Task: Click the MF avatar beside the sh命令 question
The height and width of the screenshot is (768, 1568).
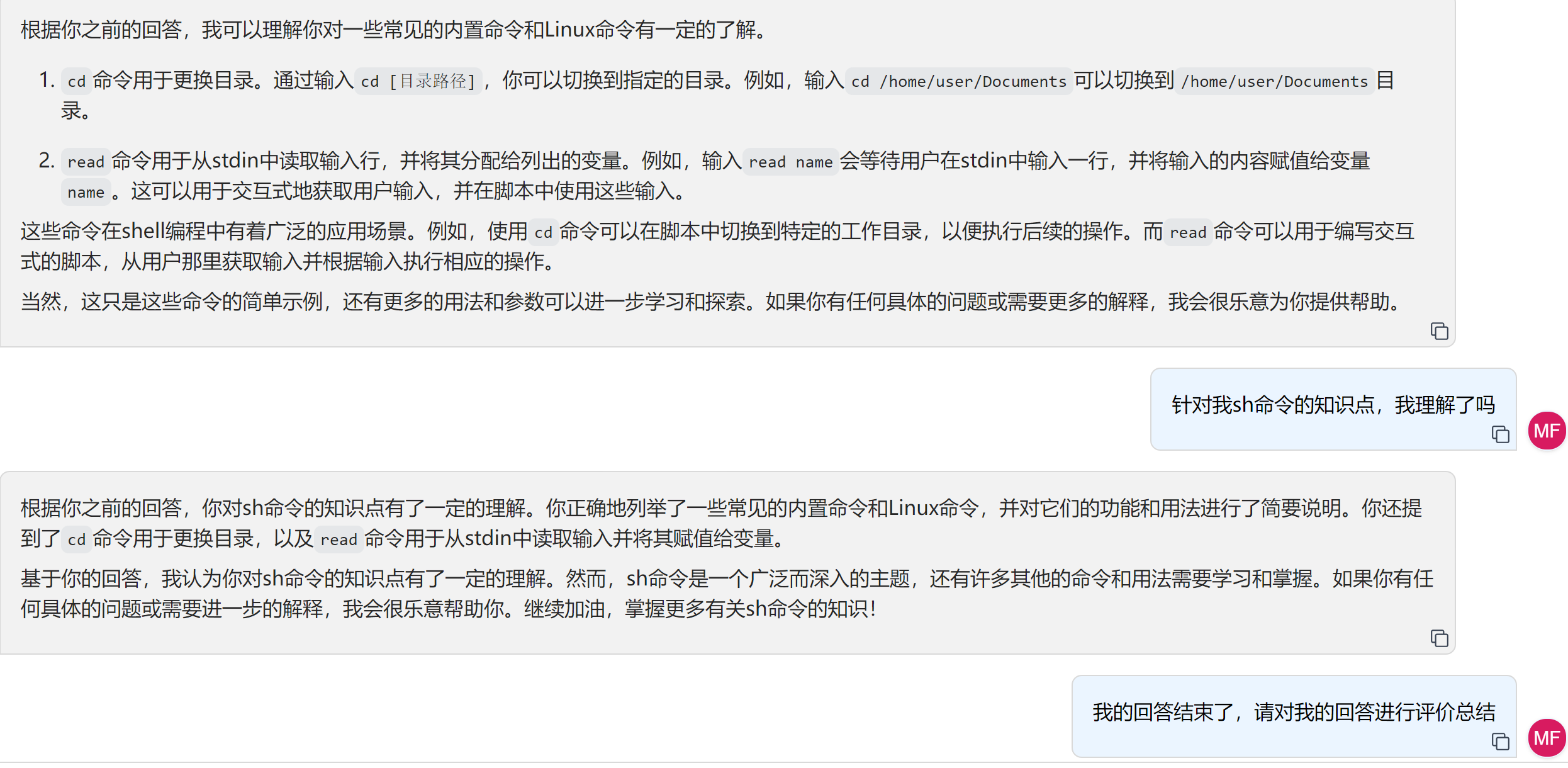Action: point(1547,431)
